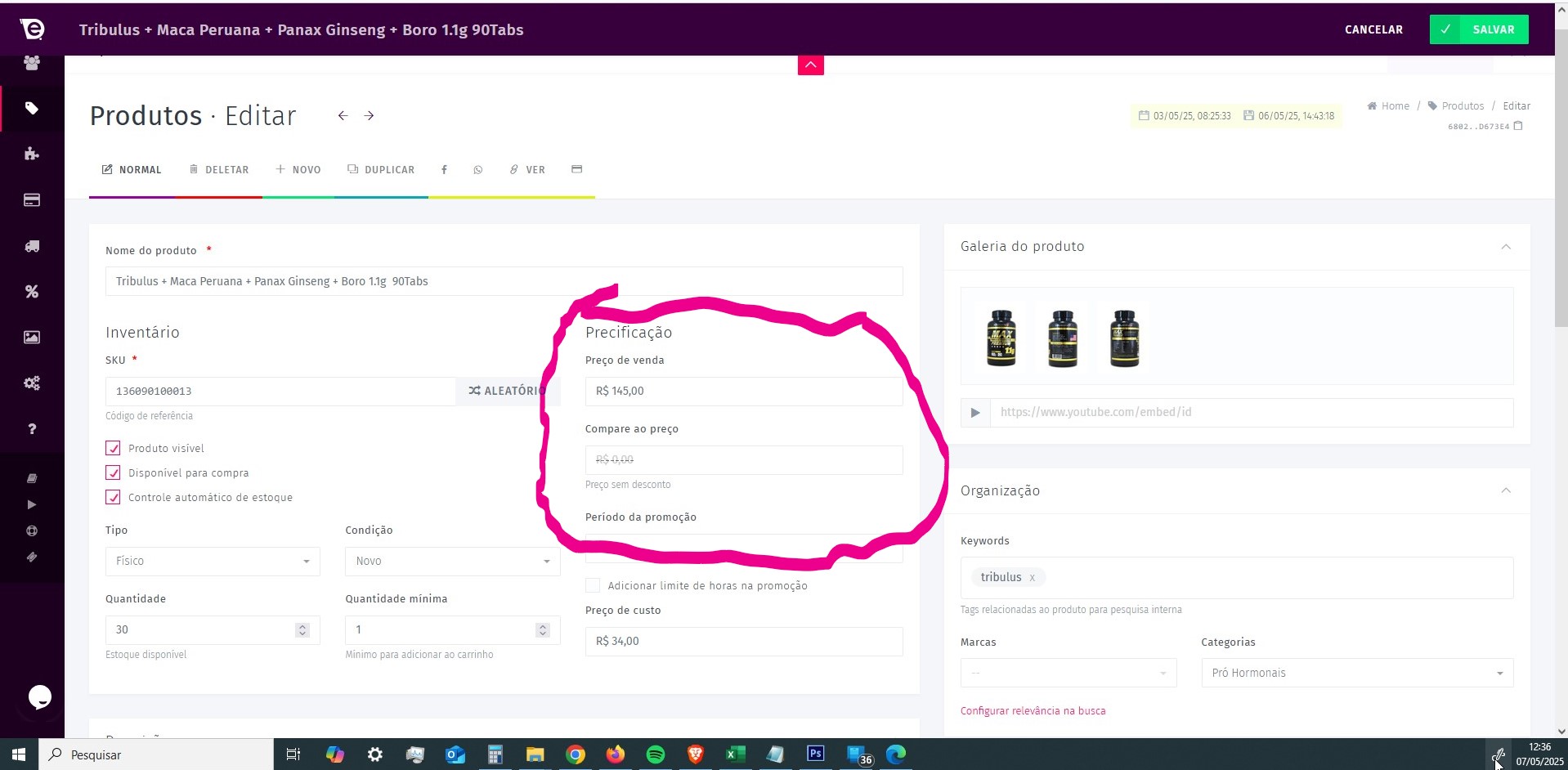Viewport: 1568px width, 770px height.
Task: Click the Nome do produto input field
Action: 504,281
